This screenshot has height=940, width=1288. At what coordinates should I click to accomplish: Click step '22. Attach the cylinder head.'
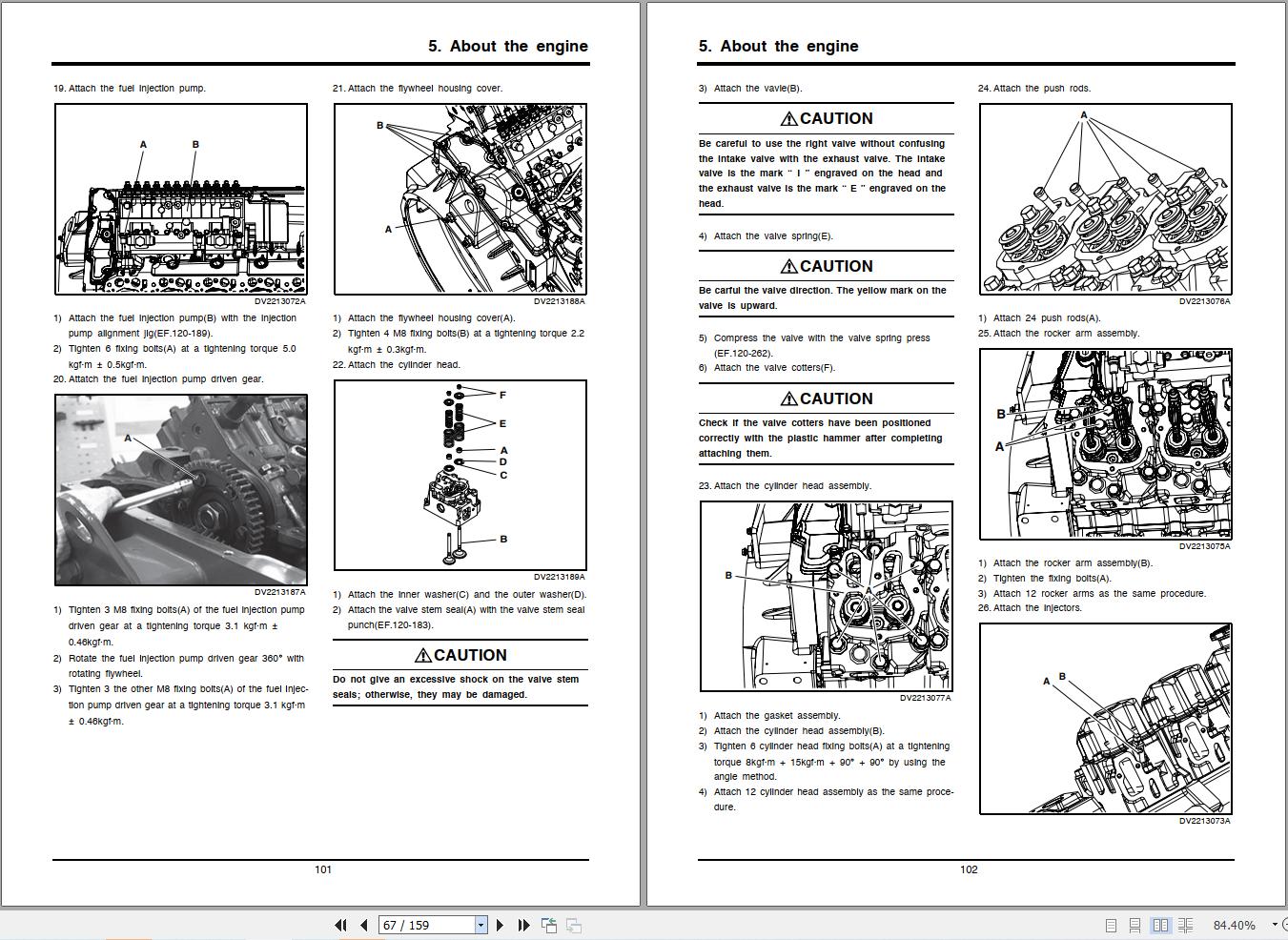point(397,365)
